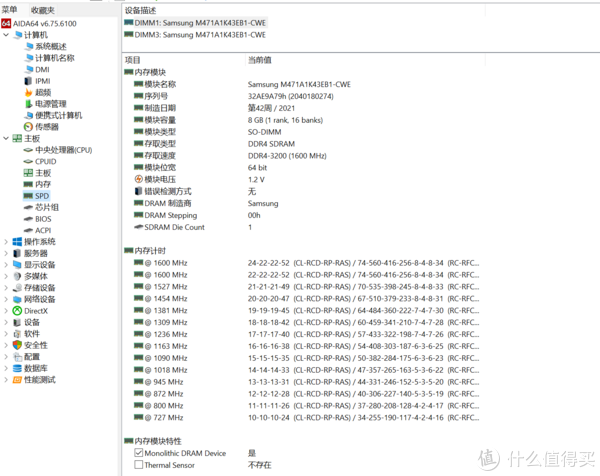Select the 系统概述 tree icon

[29, 46]
